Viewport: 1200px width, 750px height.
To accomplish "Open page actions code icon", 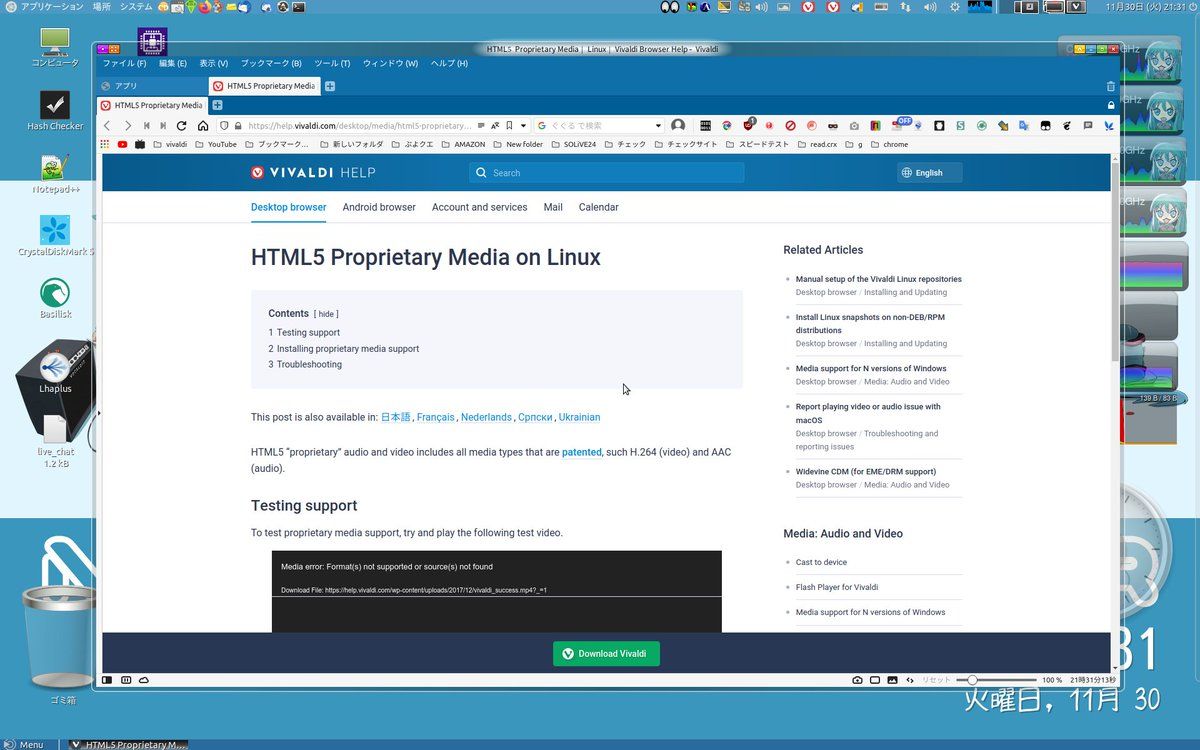I will click(910, 680).
